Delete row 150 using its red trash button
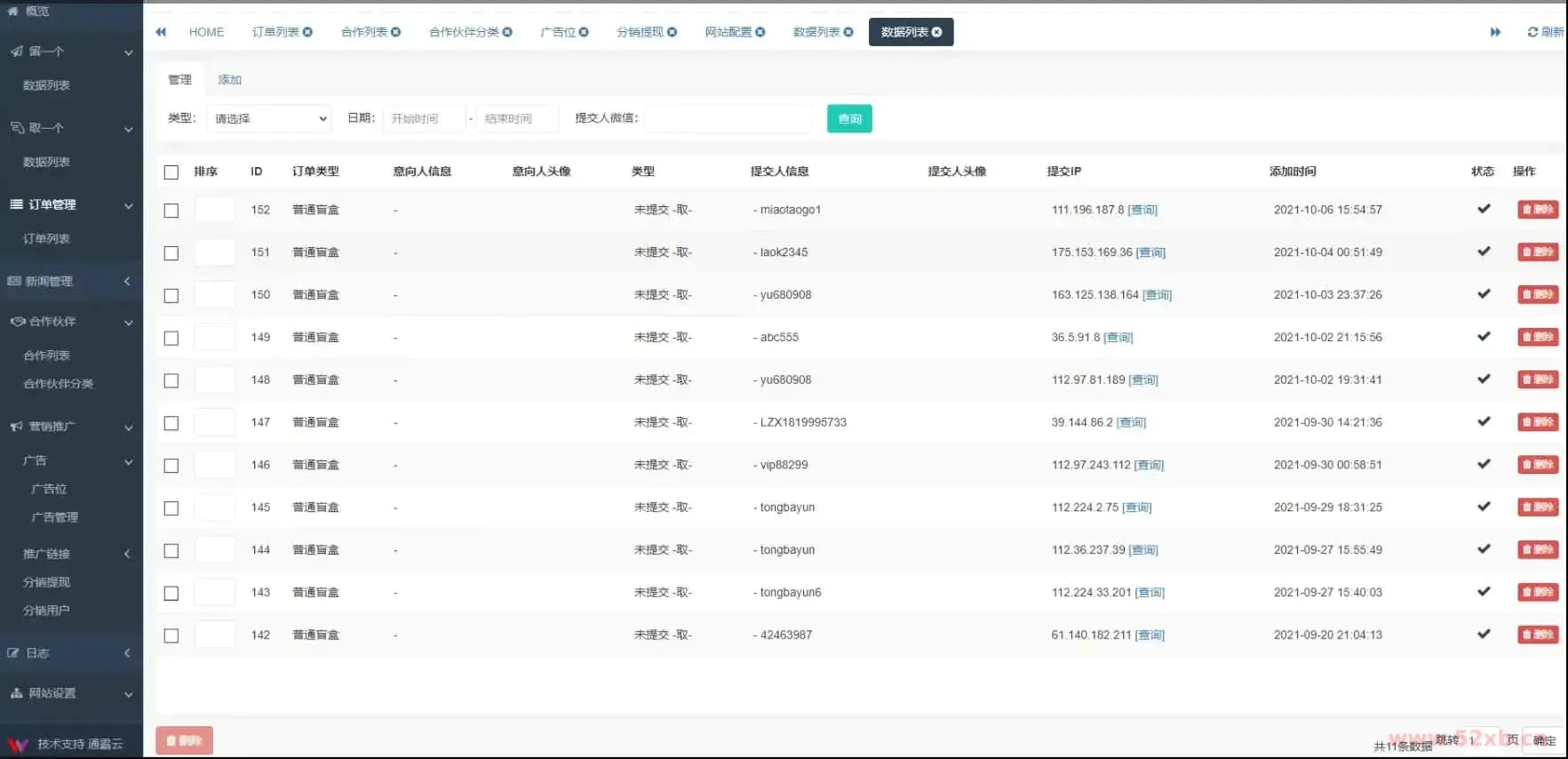This screenshot has width=1568, height=759. 1537,294
